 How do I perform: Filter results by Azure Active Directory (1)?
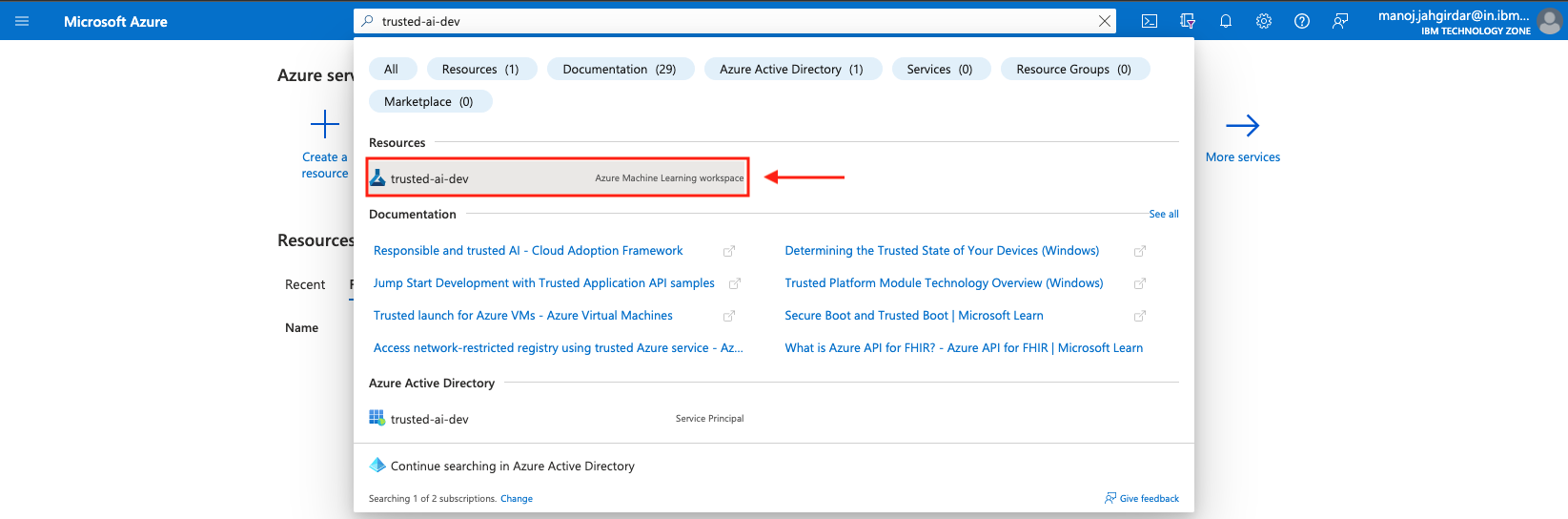click(791, 69)
